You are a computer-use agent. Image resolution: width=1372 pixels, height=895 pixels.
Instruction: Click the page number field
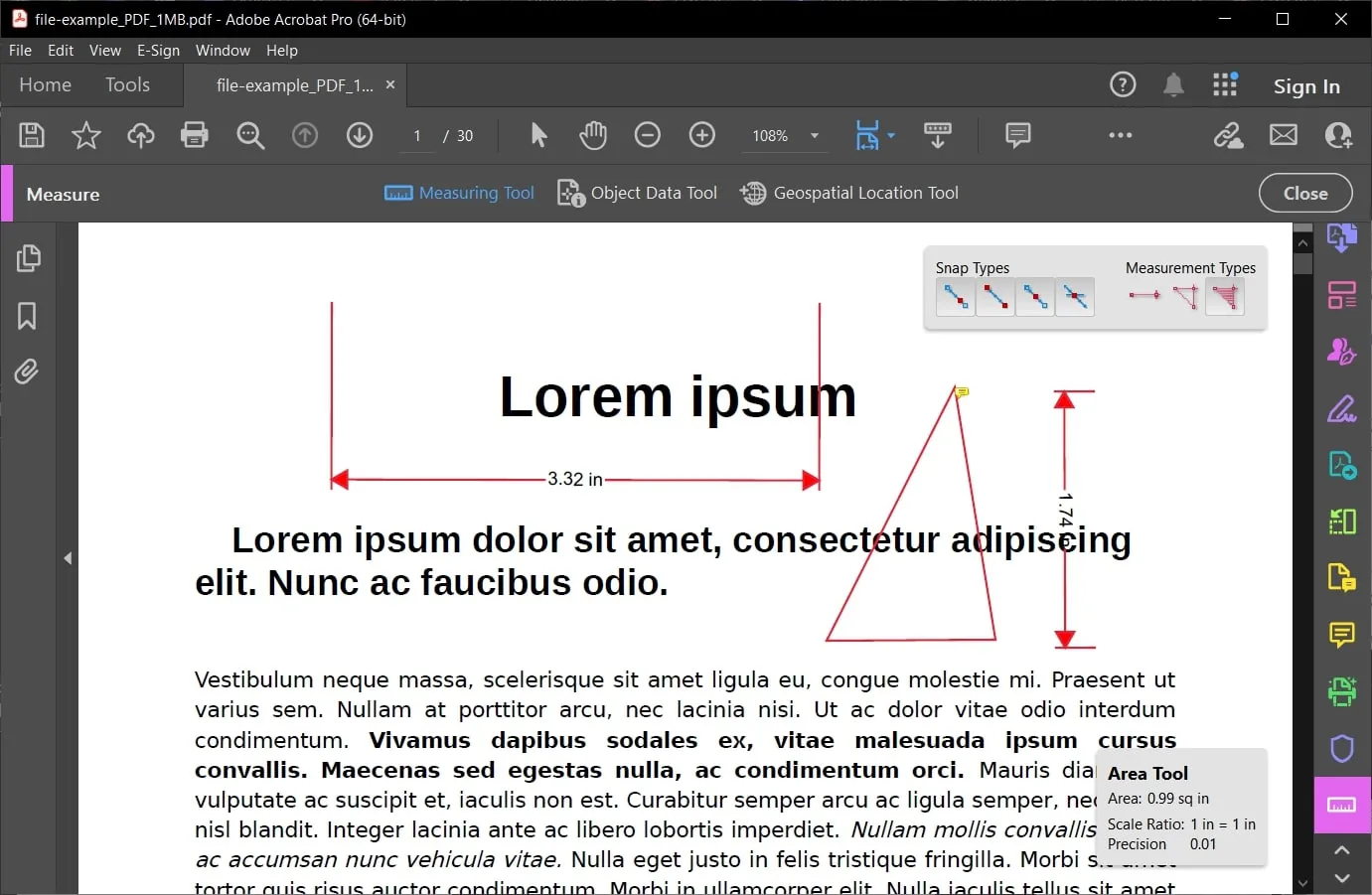tap(417, 136)
